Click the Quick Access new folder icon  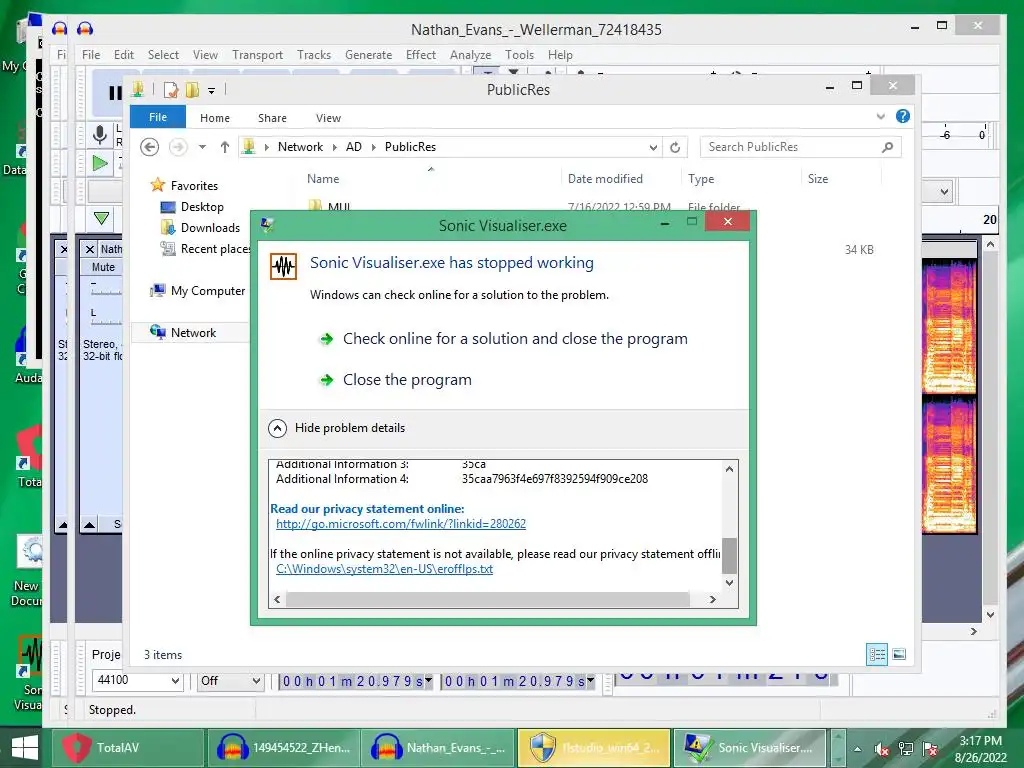pos(192,90)
